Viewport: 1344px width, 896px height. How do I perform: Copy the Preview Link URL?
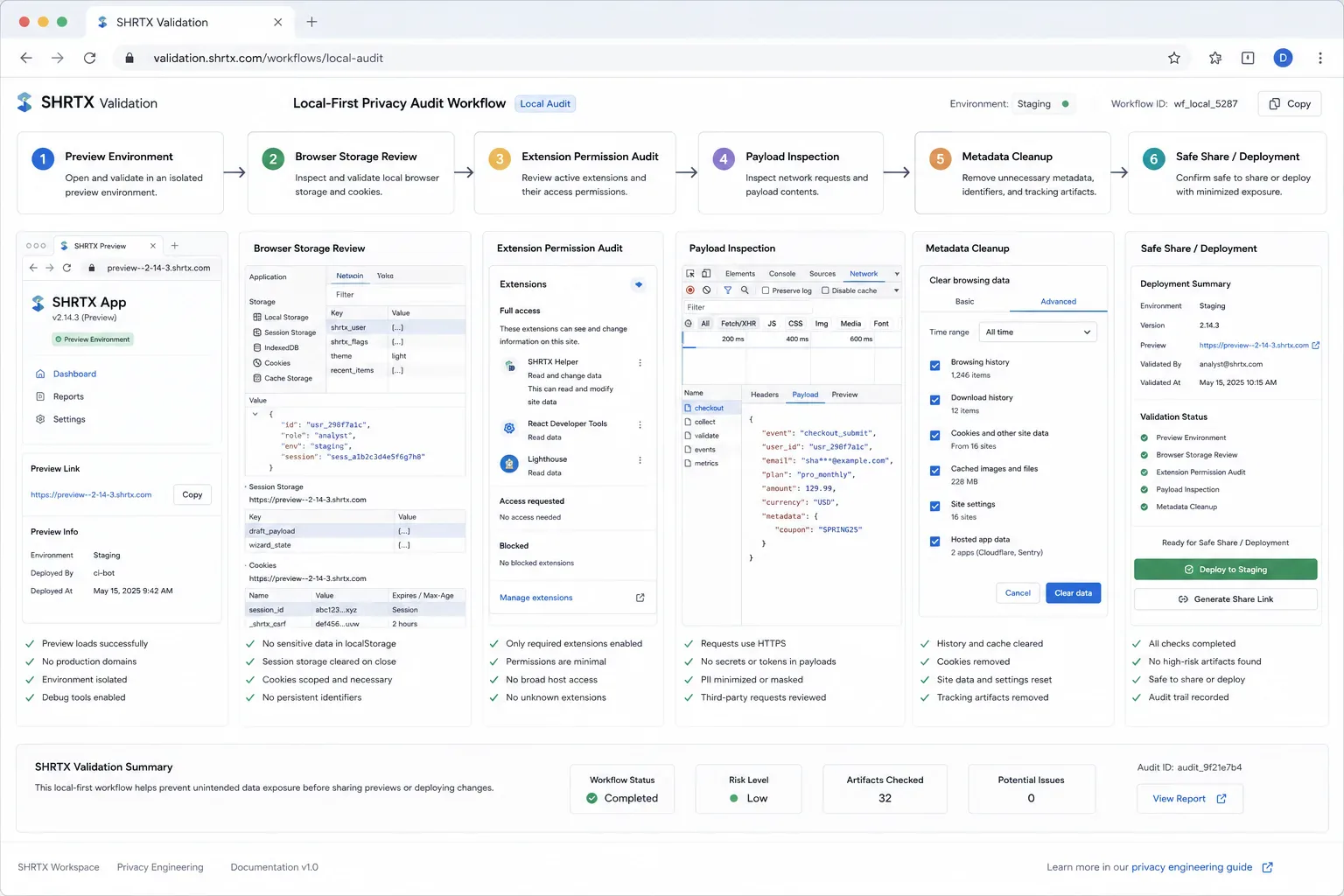pyautogui.click(x=192, y=495)
